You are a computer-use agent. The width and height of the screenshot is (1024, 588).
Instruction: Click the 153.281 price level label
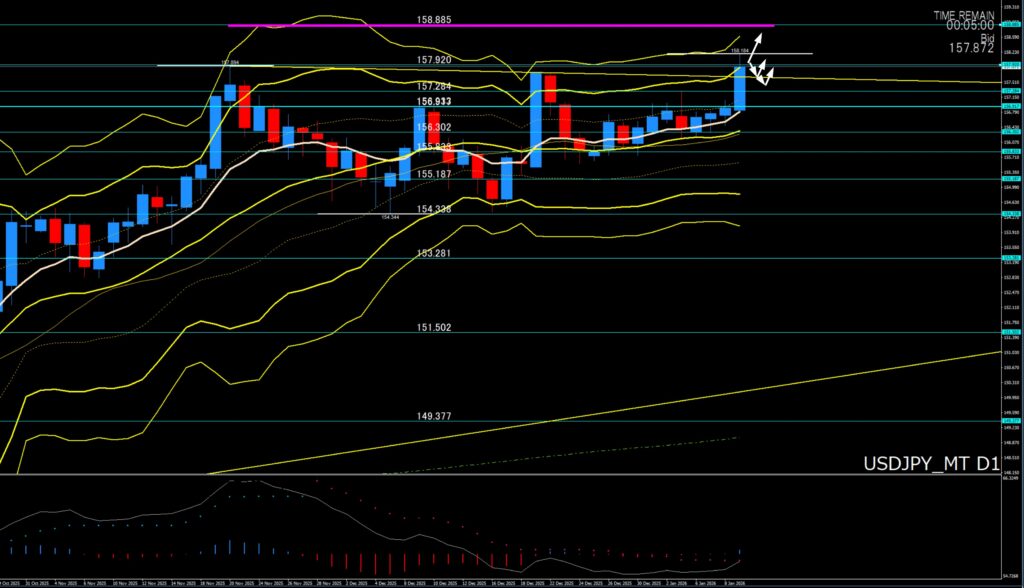coord(434,253)
